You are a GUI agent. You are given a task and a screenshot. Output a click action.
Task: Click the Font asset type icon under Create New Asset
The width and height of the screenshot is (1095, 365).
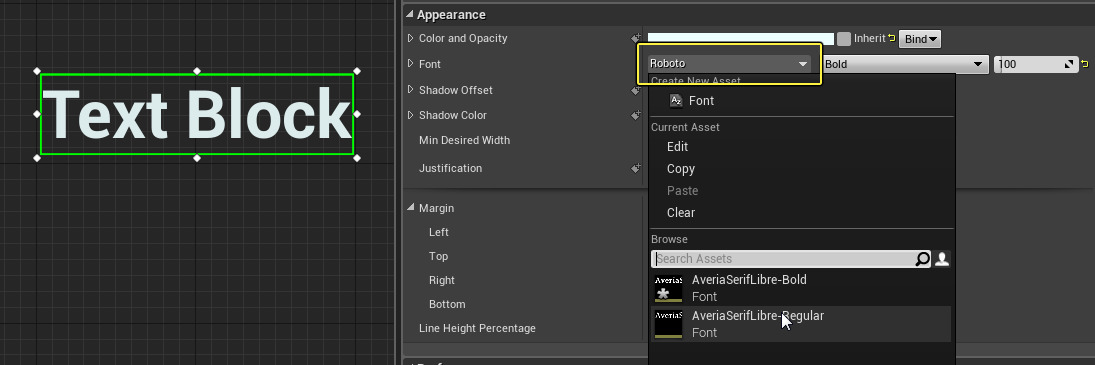pos(676,100)
